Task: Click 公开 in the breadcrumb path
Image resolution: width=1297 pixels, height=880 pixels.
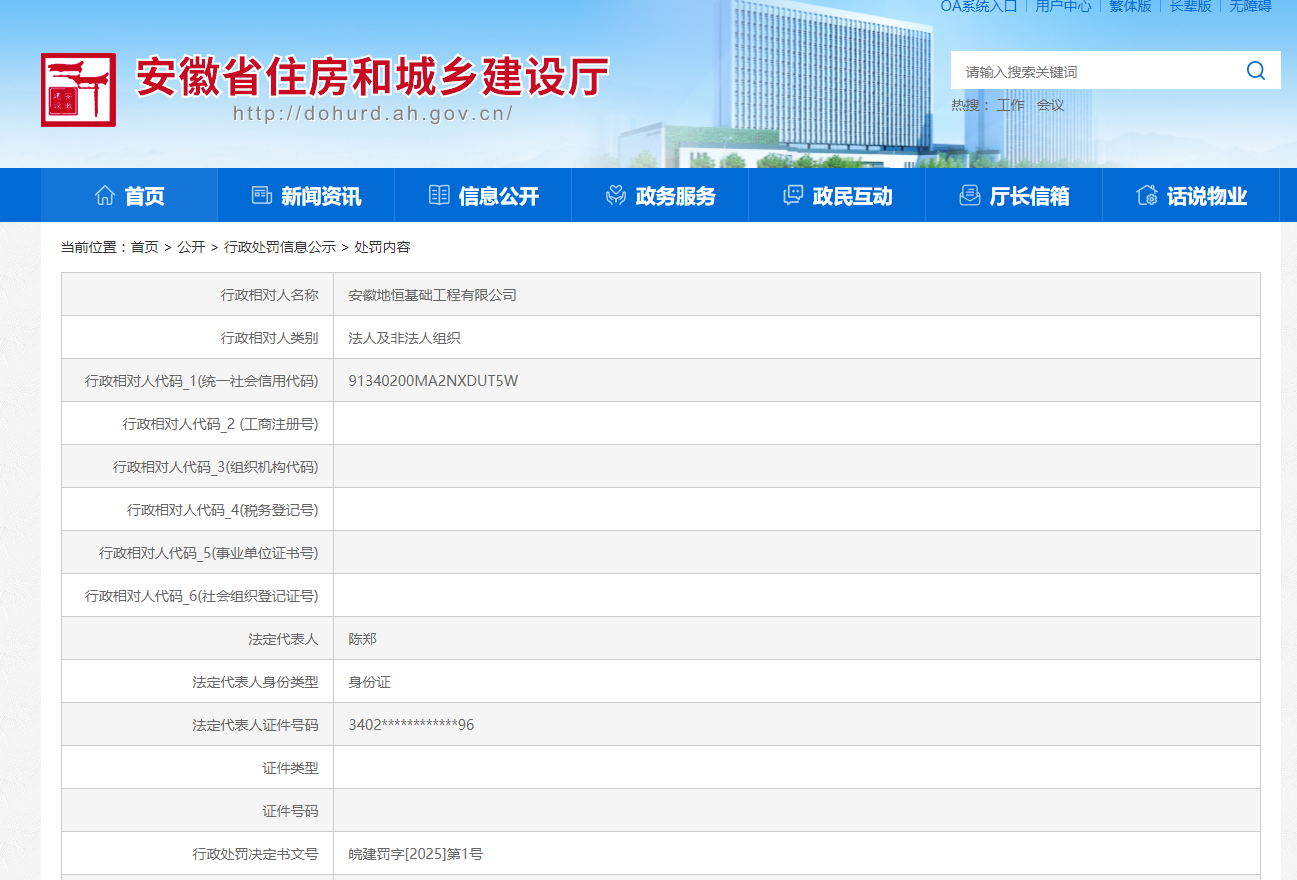Action: coord(191,247)
